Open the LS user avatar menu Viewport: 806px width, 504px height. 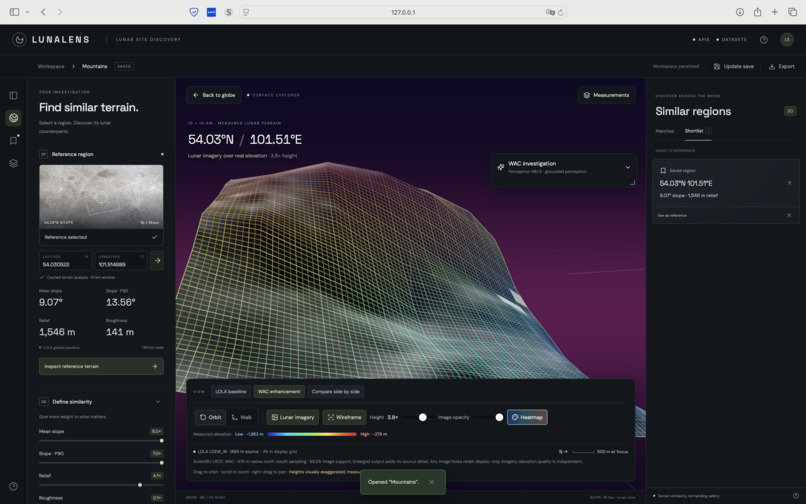pyautogui.click(x=786, y=40)
